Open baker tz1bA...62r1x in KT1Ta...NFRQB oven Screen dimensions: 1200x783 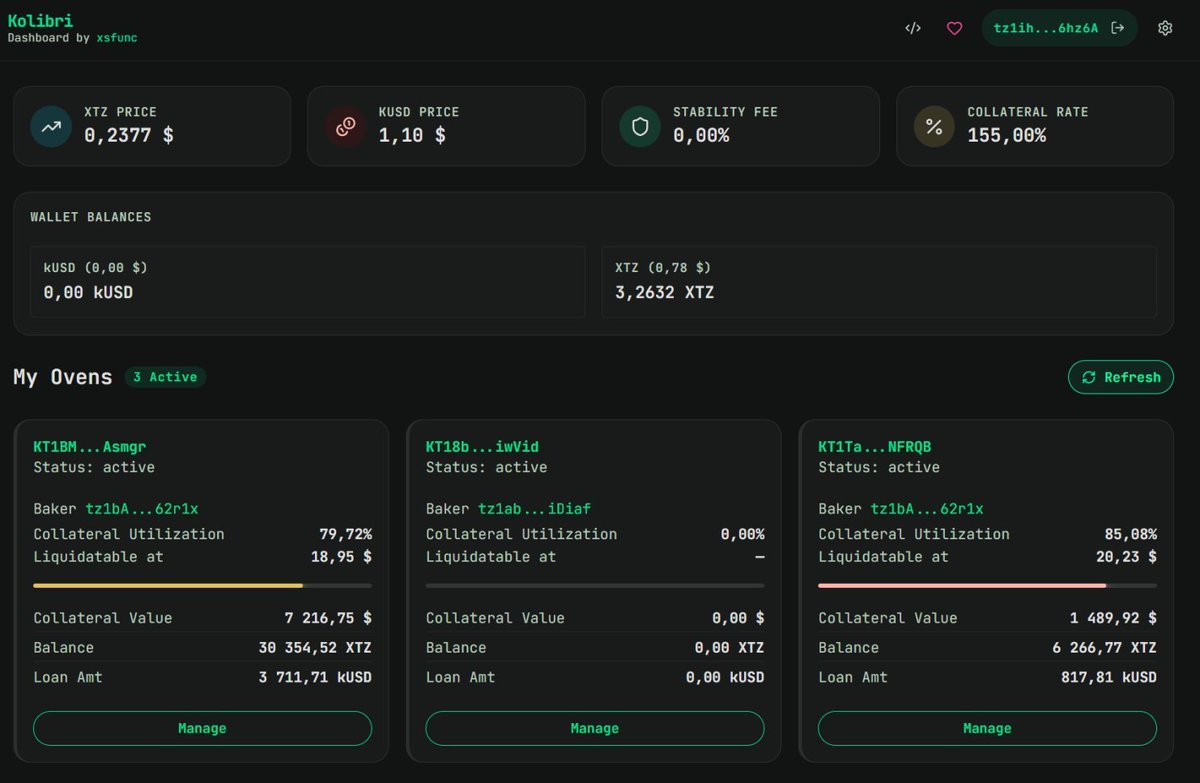(927, 509)
